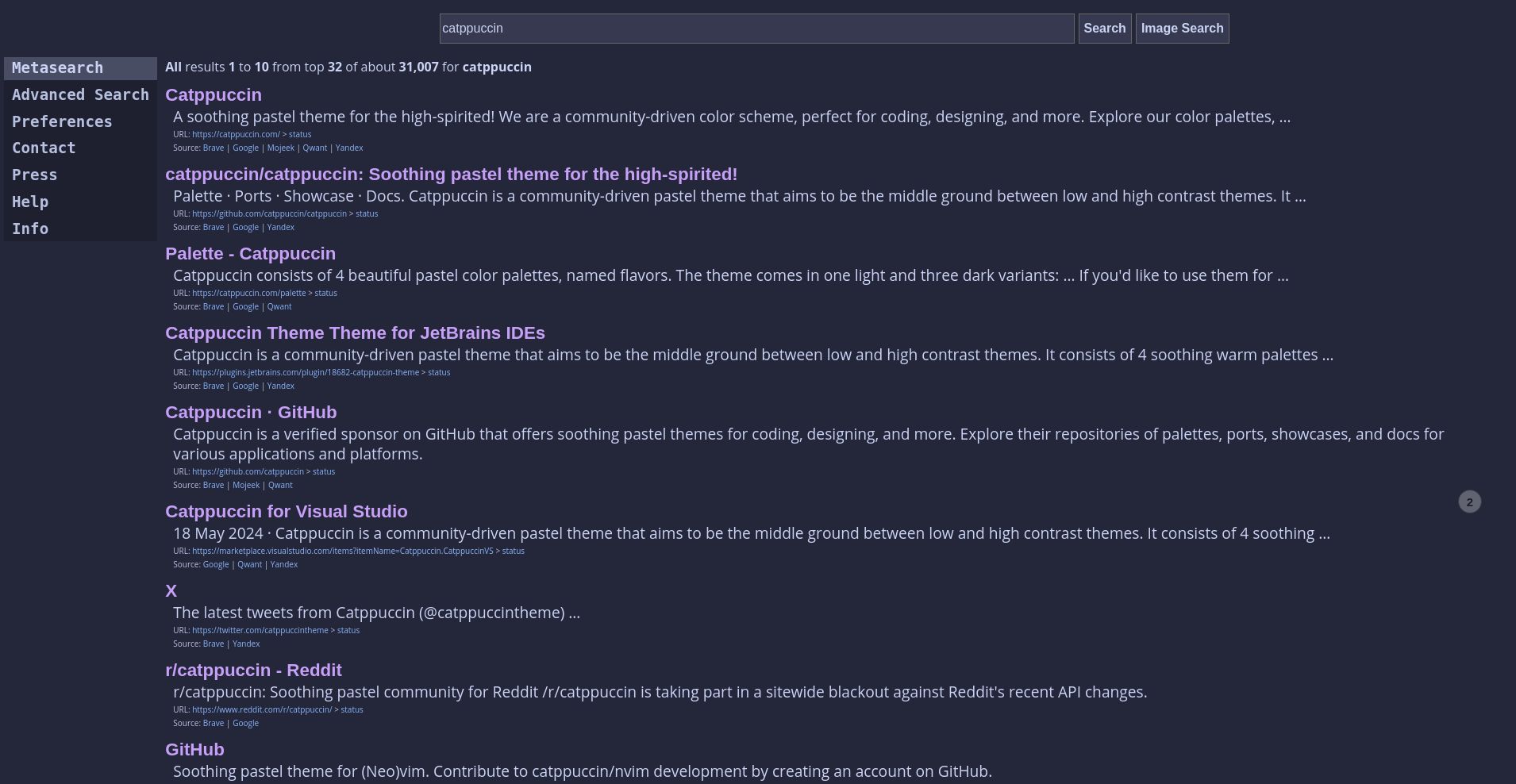Click Brave source of first Catppuccin result
Image resolution: width=1516 pixels, height=784 pixels.
(x=214, y=148)
